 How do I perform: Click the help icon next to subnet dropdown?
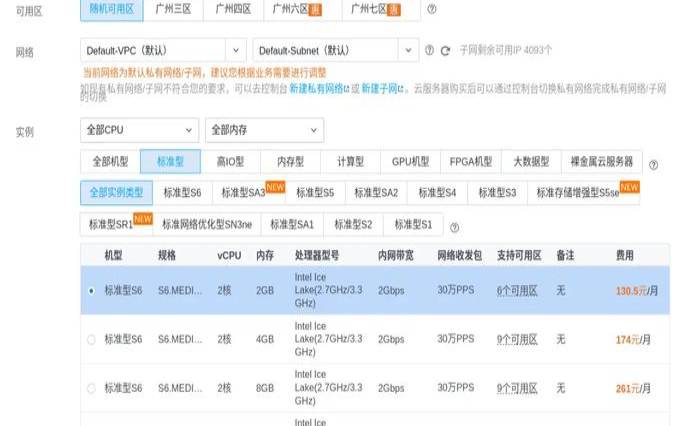pos(429,50)
